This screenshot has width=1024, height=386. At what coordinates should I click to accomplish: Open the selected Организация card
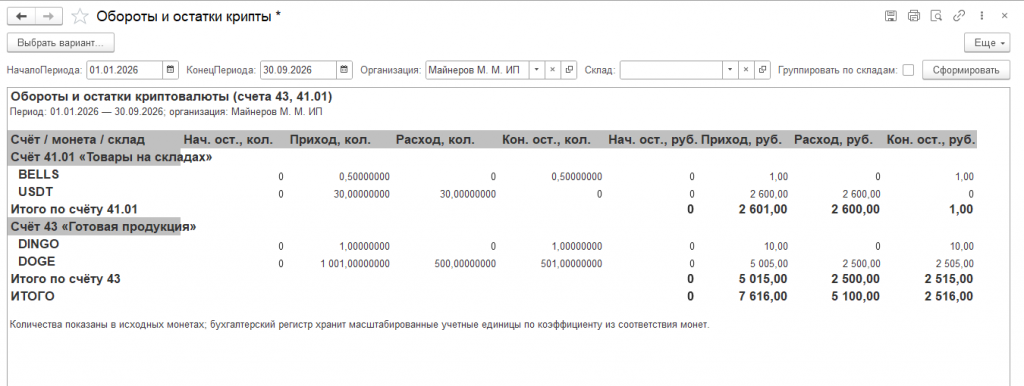pyautogui.click(x=569, y=70)
